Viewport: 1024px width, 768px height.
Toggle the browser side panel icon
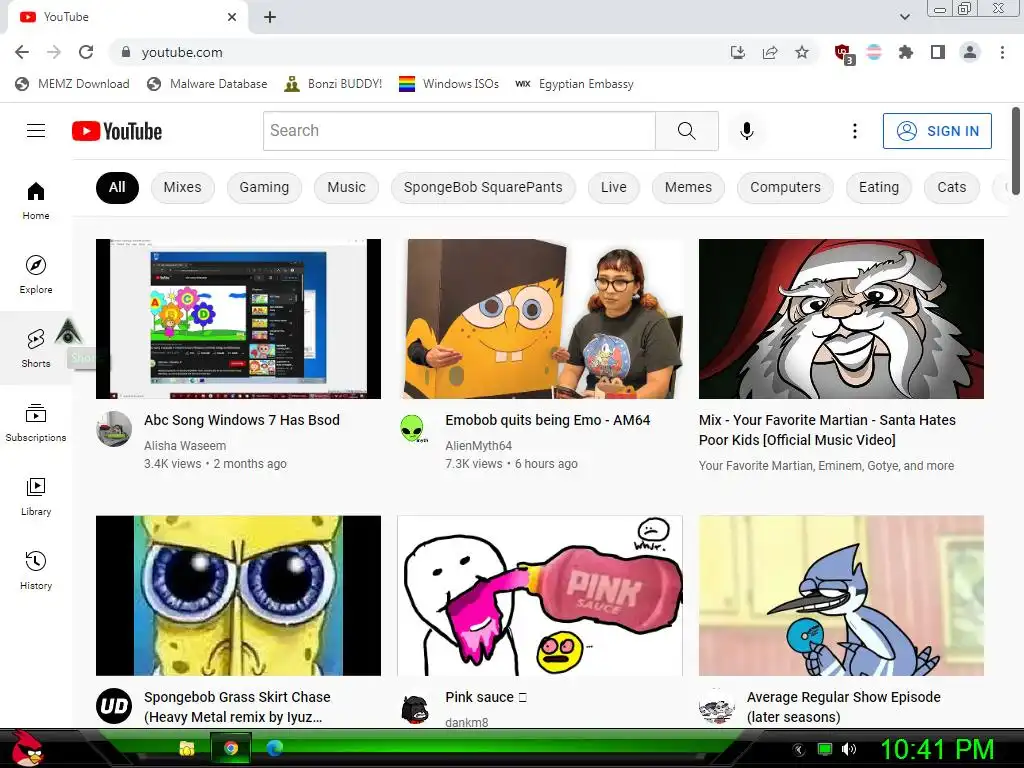pos(938,52)
